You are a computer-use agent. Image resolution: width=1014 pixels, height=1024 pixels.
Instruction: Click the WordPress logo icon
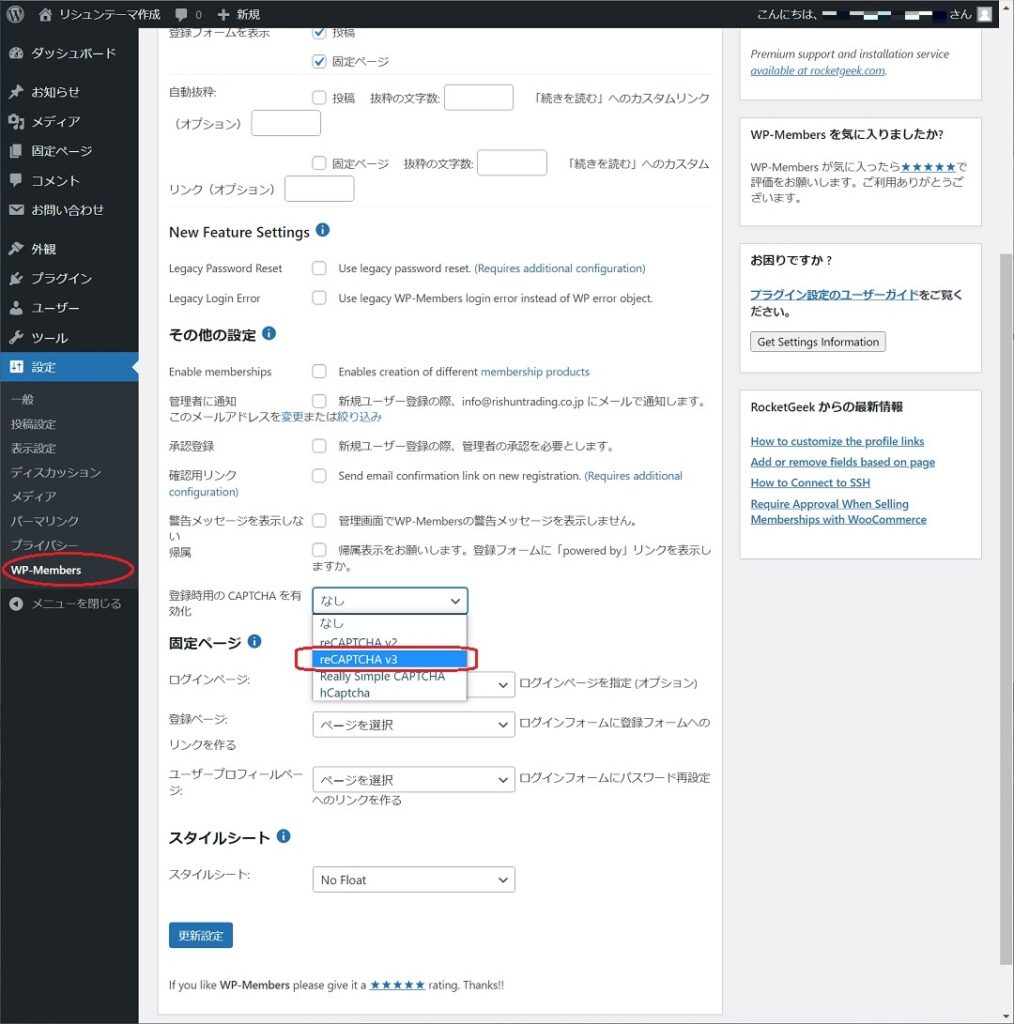point(15,14)
